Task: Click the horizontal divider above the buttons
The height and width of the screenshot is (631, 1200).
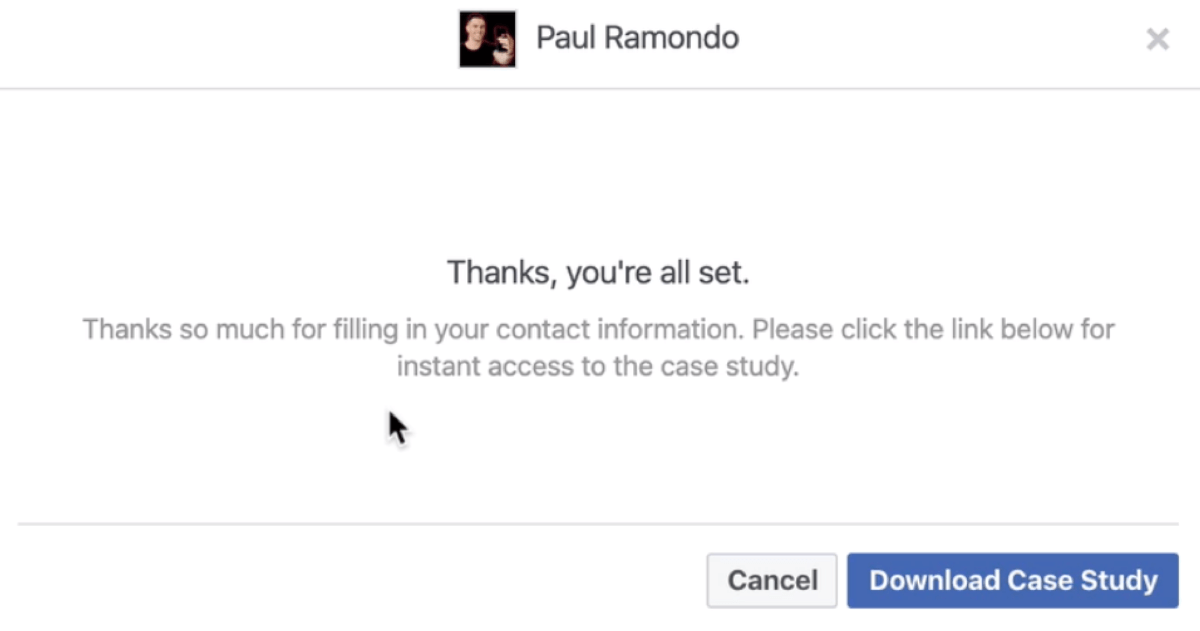Action: pos(600,523)
